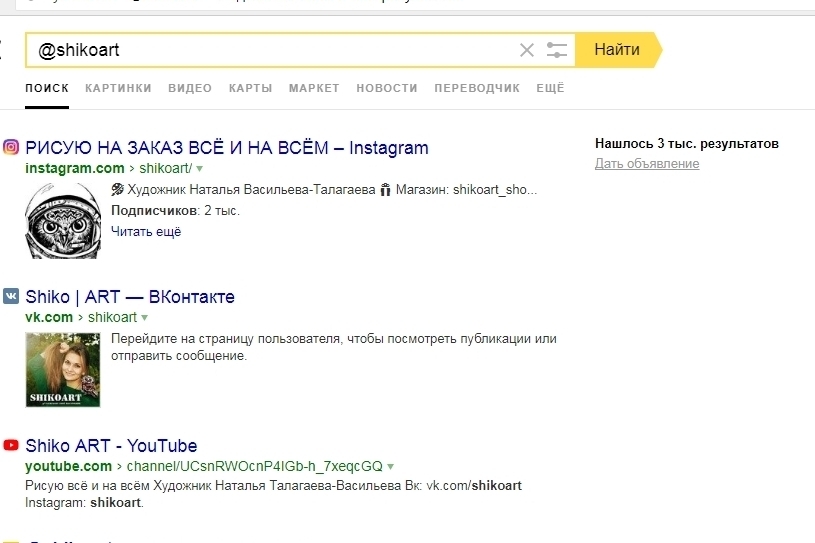The height and width of the screenshot is (543, 815).
Task: Open the Маркет tab
Action: coord(314,88)
